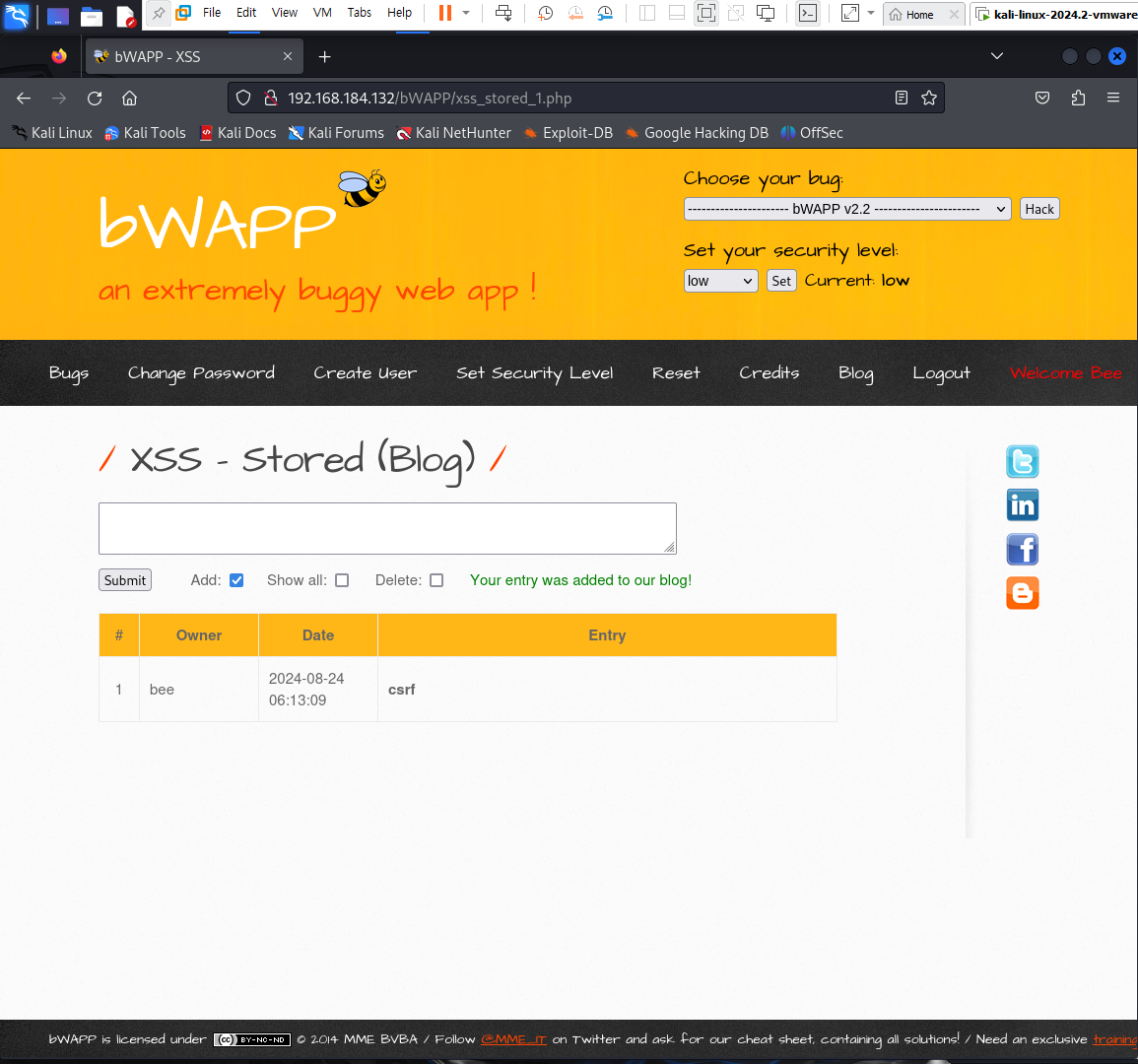Open the VM menu
This screenshot has height=1064, width=1138.
point(322,13)
